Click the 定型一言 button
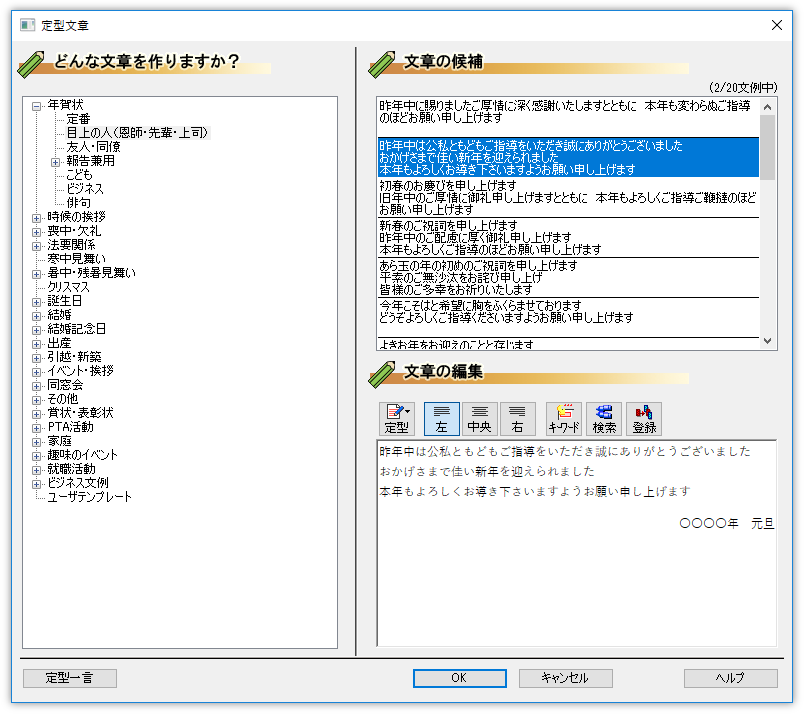The height and width of the screenshot is (714, 804). [x=70, y=678]
